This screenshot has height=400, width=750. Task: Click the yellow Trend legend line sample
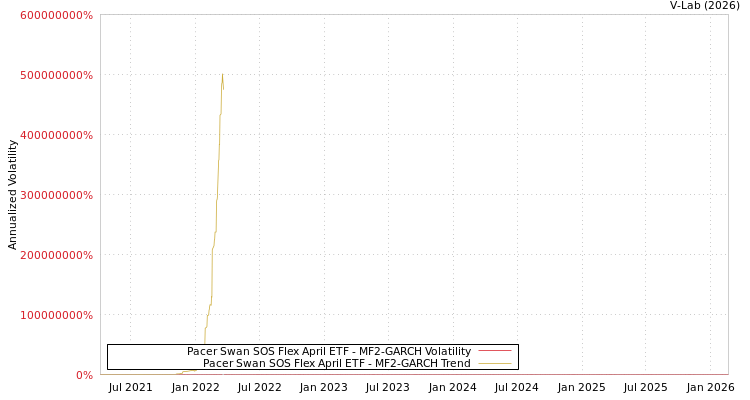[x=495, y=364]
